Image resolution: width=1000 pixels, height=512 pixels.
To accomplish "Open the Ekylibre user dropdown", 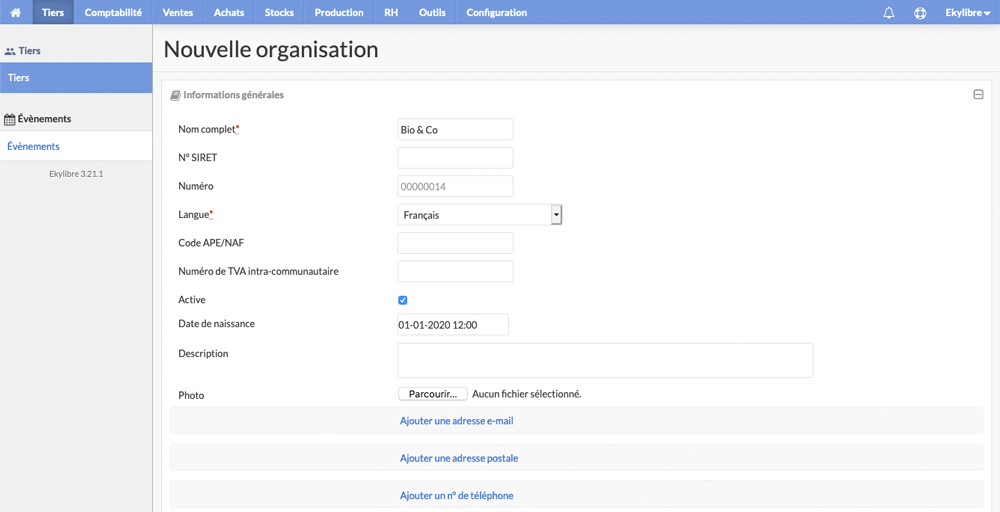I will point(967,12).
